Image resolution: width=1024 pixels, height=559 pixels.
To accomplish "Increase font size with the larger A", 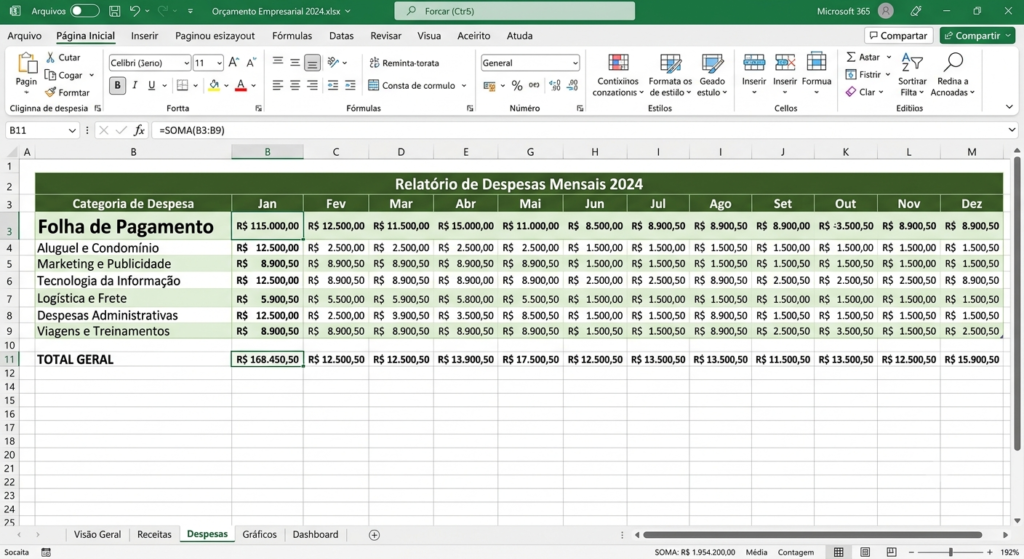I will click(x=234, y=63).
